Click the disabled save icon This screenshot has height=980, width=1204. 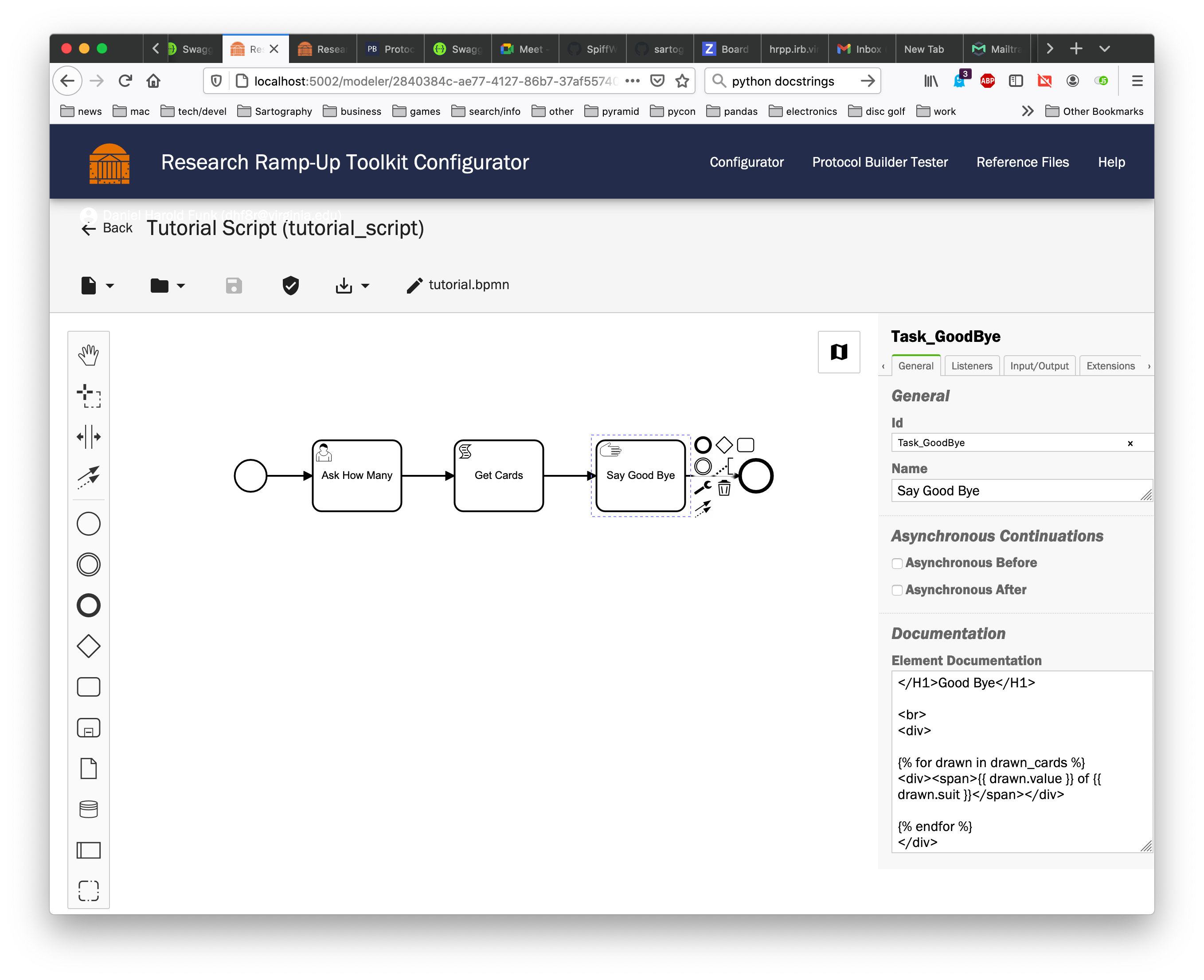point(234,285)
